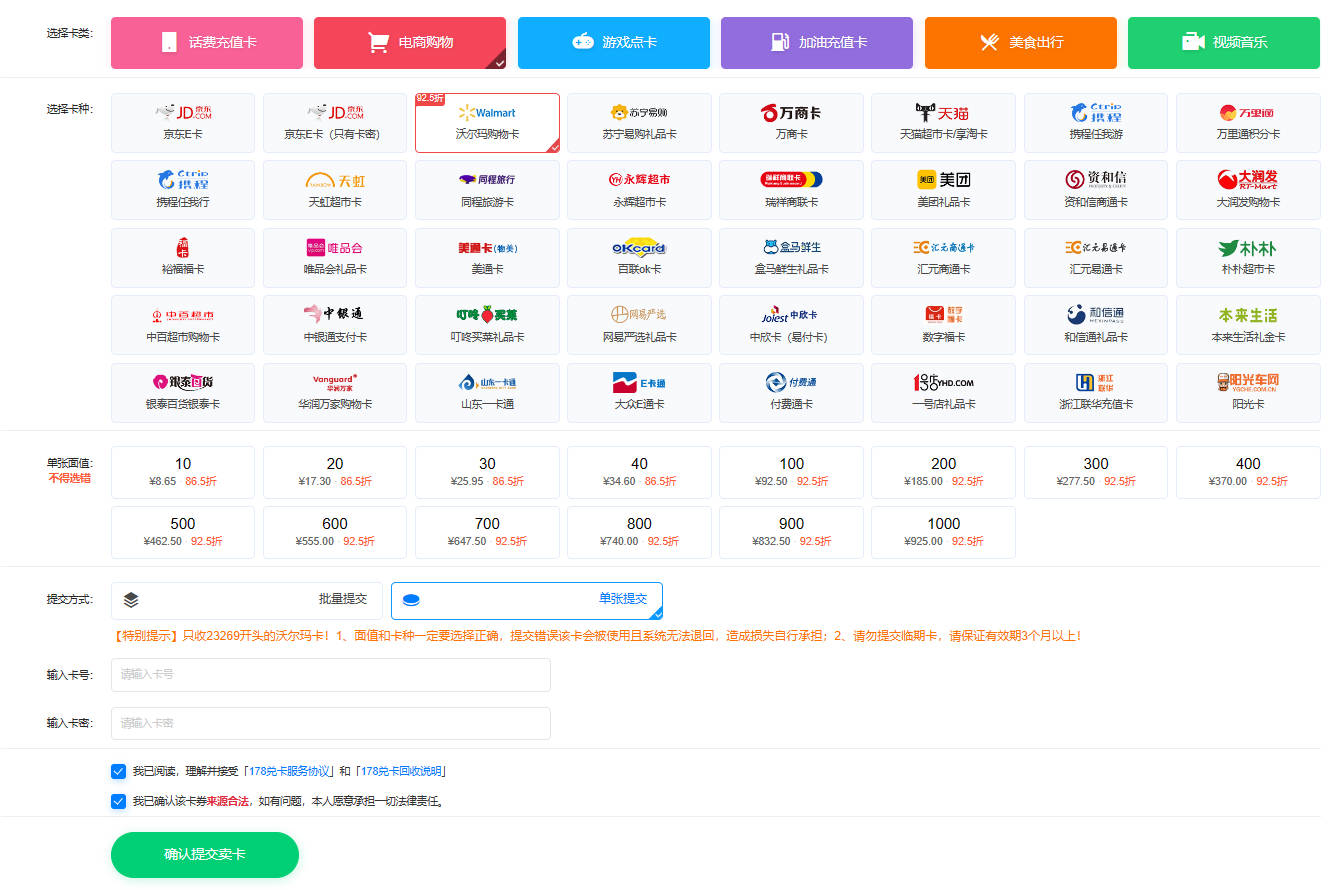Switch to 批量提交 submission mode
Image resolution: width=1332 pixels, height=890 pixels.
(x=247, y=600)
